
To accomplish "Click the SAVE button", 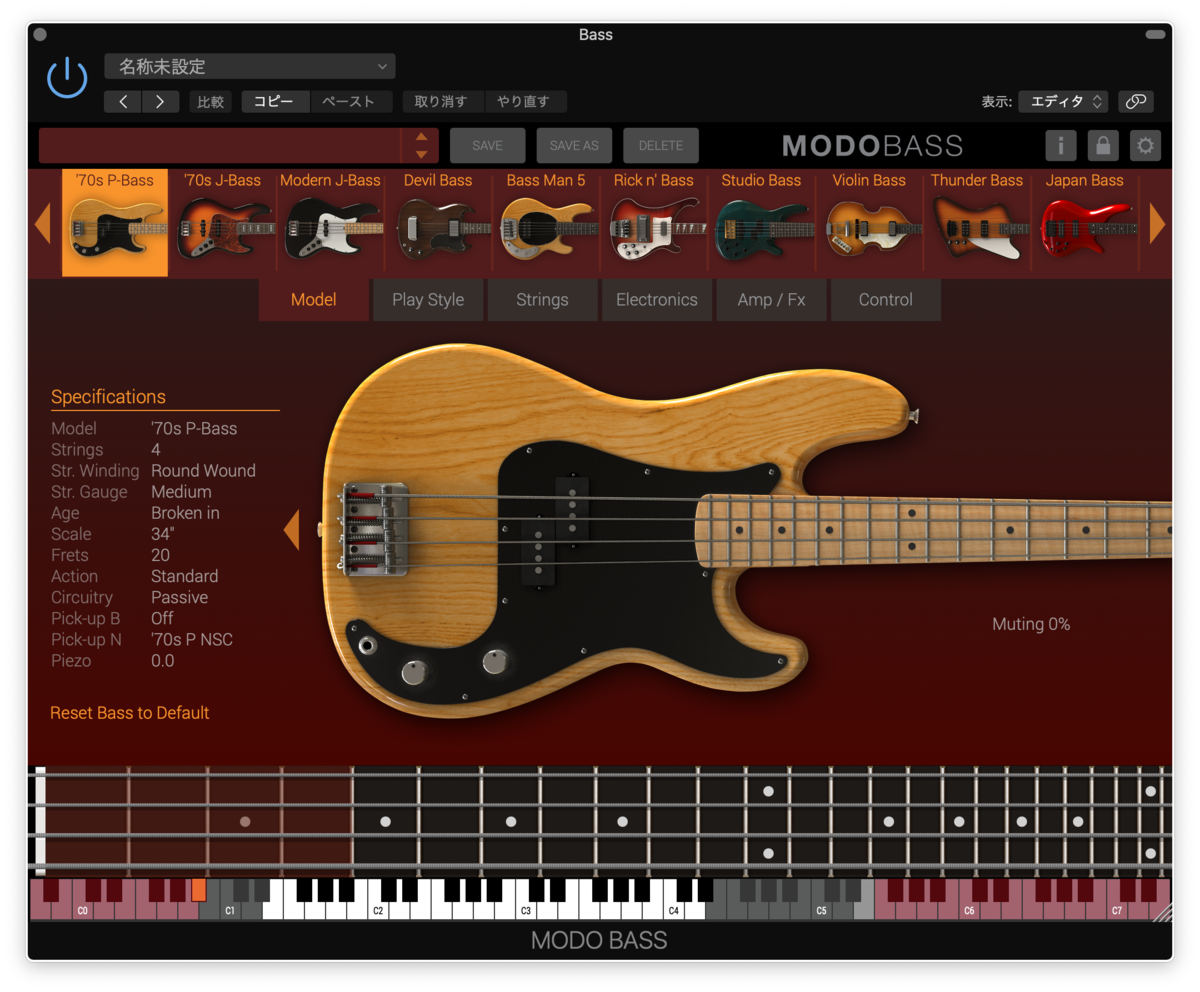I will point(487,145).
